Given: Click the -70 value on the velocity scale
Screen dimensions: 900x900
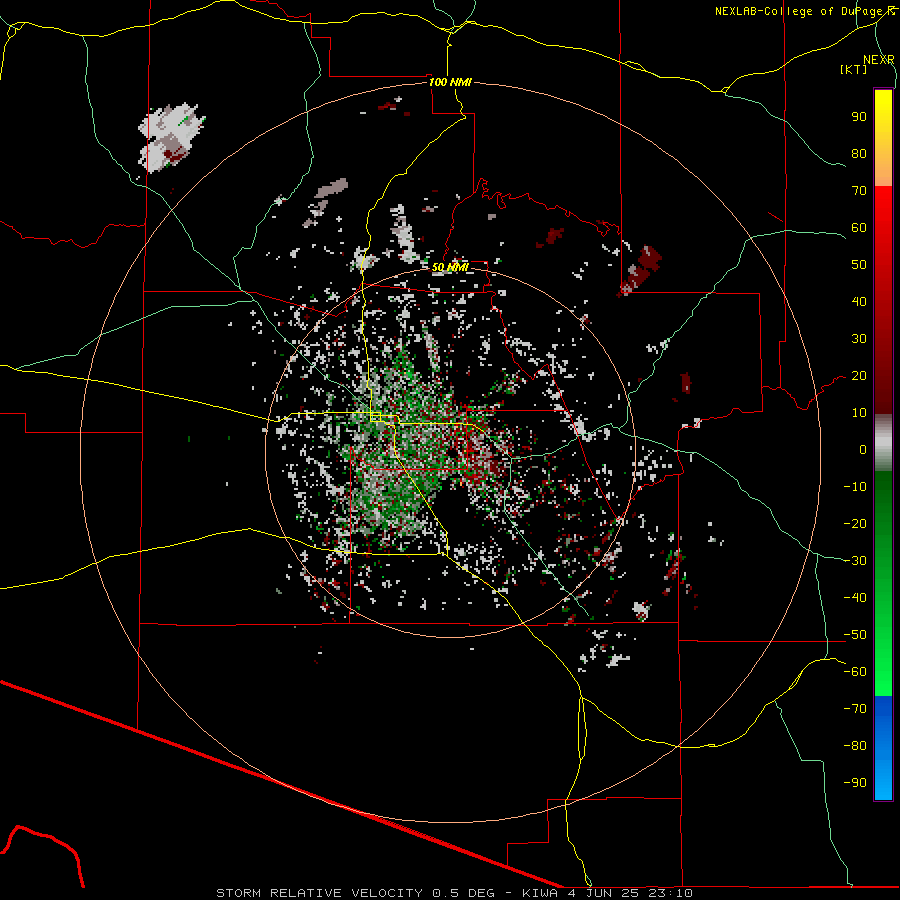Looking at the screenshot, I should click(x=855, y=709).
